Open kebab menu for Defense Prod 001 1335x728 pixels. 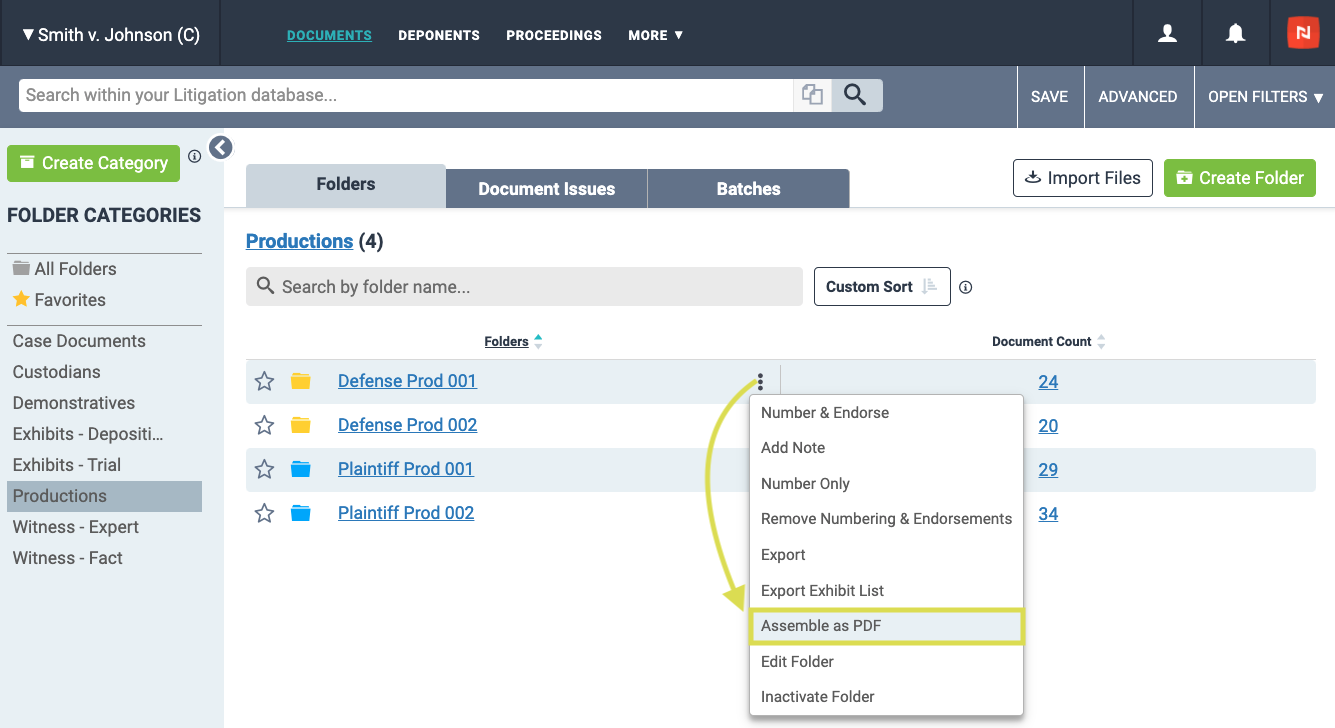pos(760,382)
